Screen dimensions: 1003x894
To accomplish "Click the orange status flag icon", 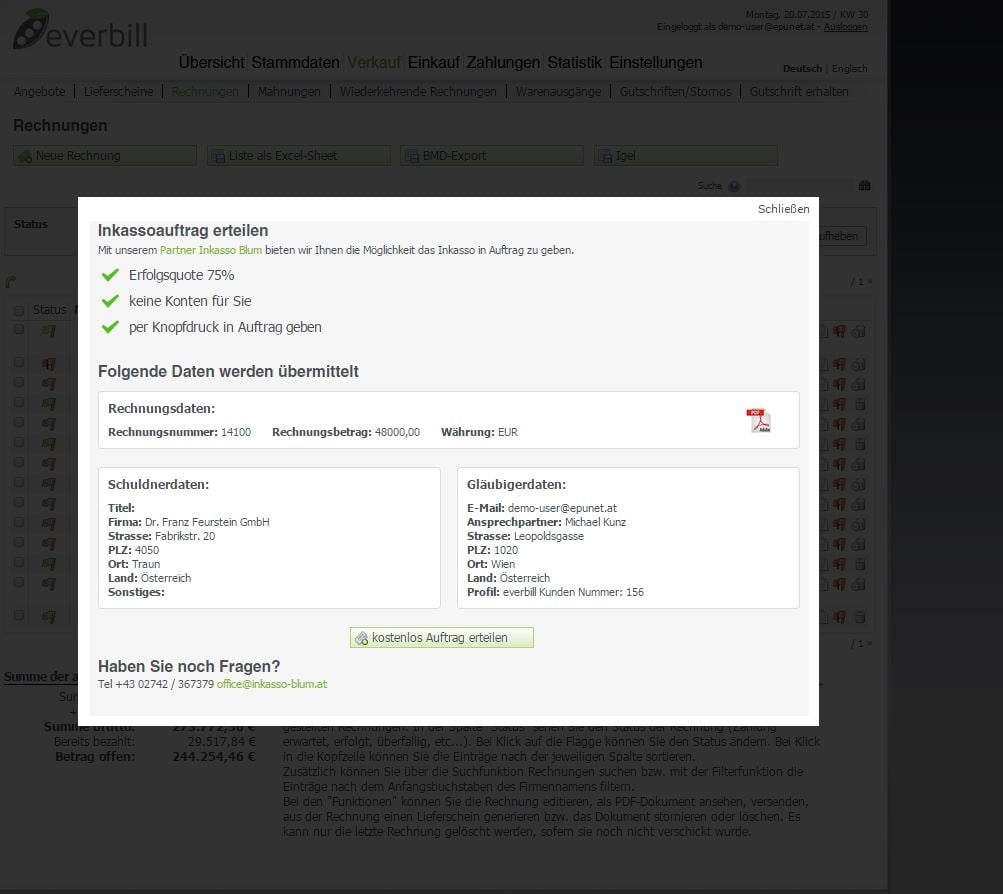I will tap(49, 331).
